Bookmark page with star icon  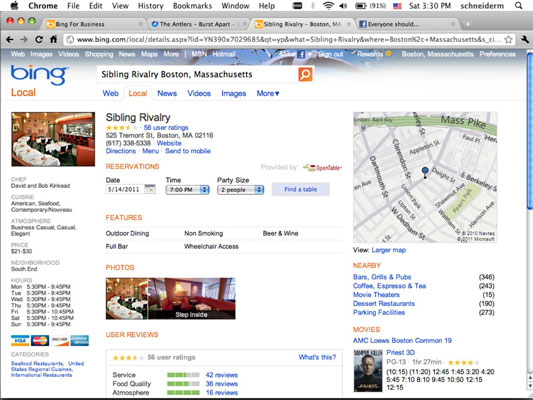pos(508,39)
